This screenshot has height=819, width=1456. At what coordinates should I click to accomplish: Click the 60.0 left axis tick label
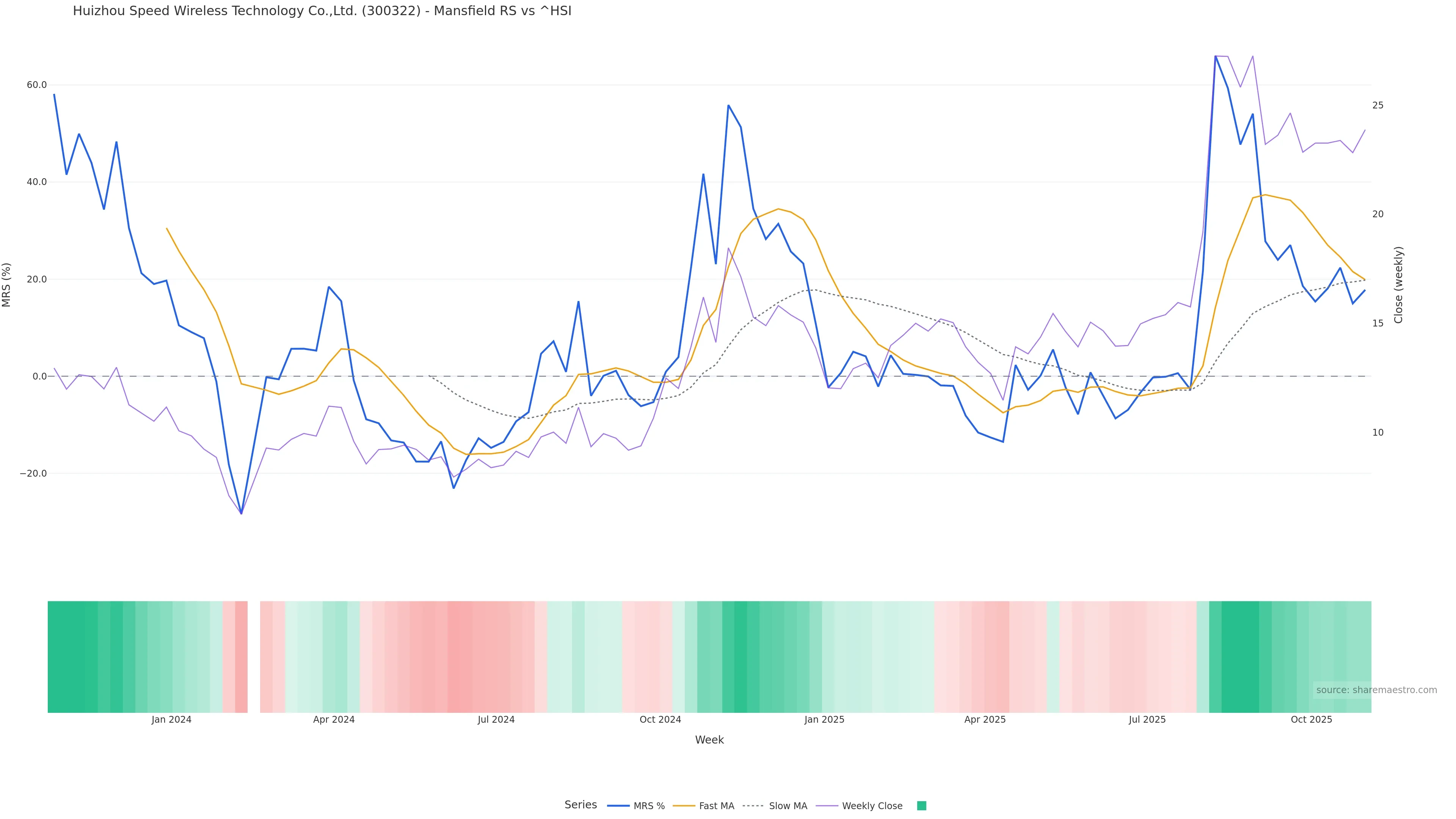(37, 85)
